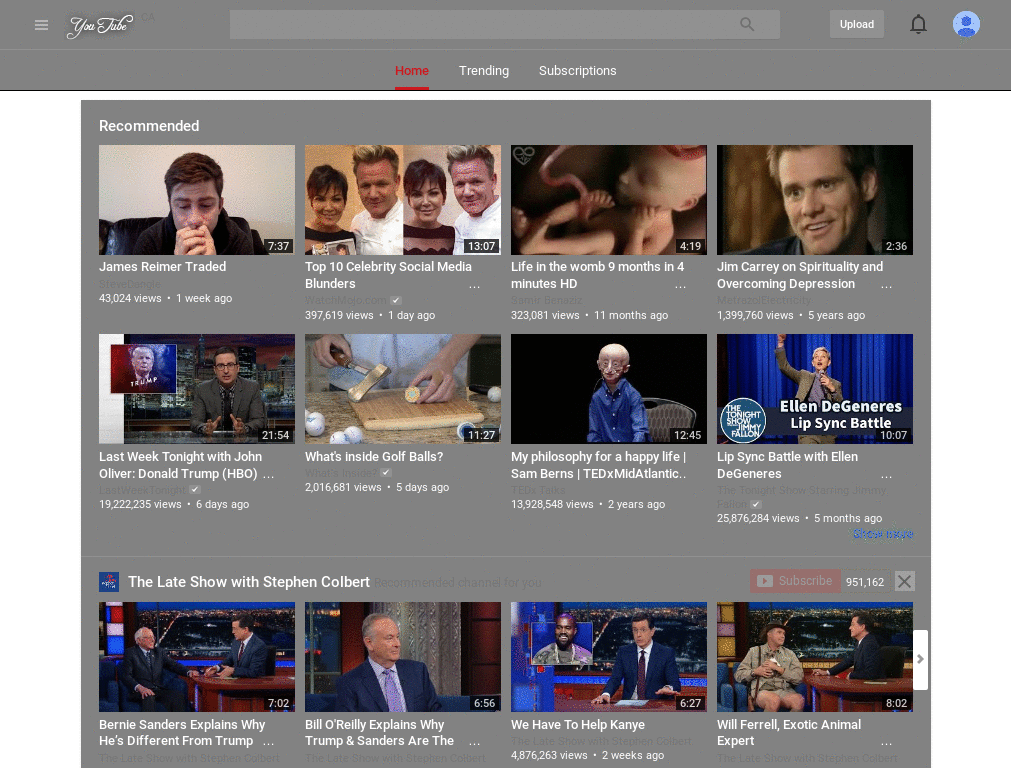Screen dimensions: 1024x768
Task: Open options for Jim Carrey on Spirituality video
Action: coord(886,285)
